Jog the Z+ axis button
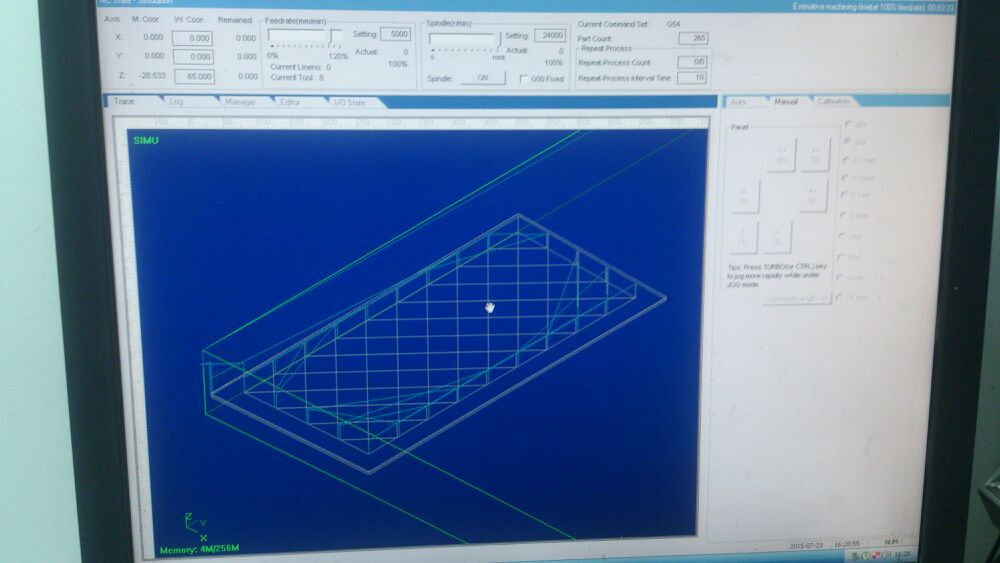The height and width of the screenshot is (563, 1000). [814, 155]
